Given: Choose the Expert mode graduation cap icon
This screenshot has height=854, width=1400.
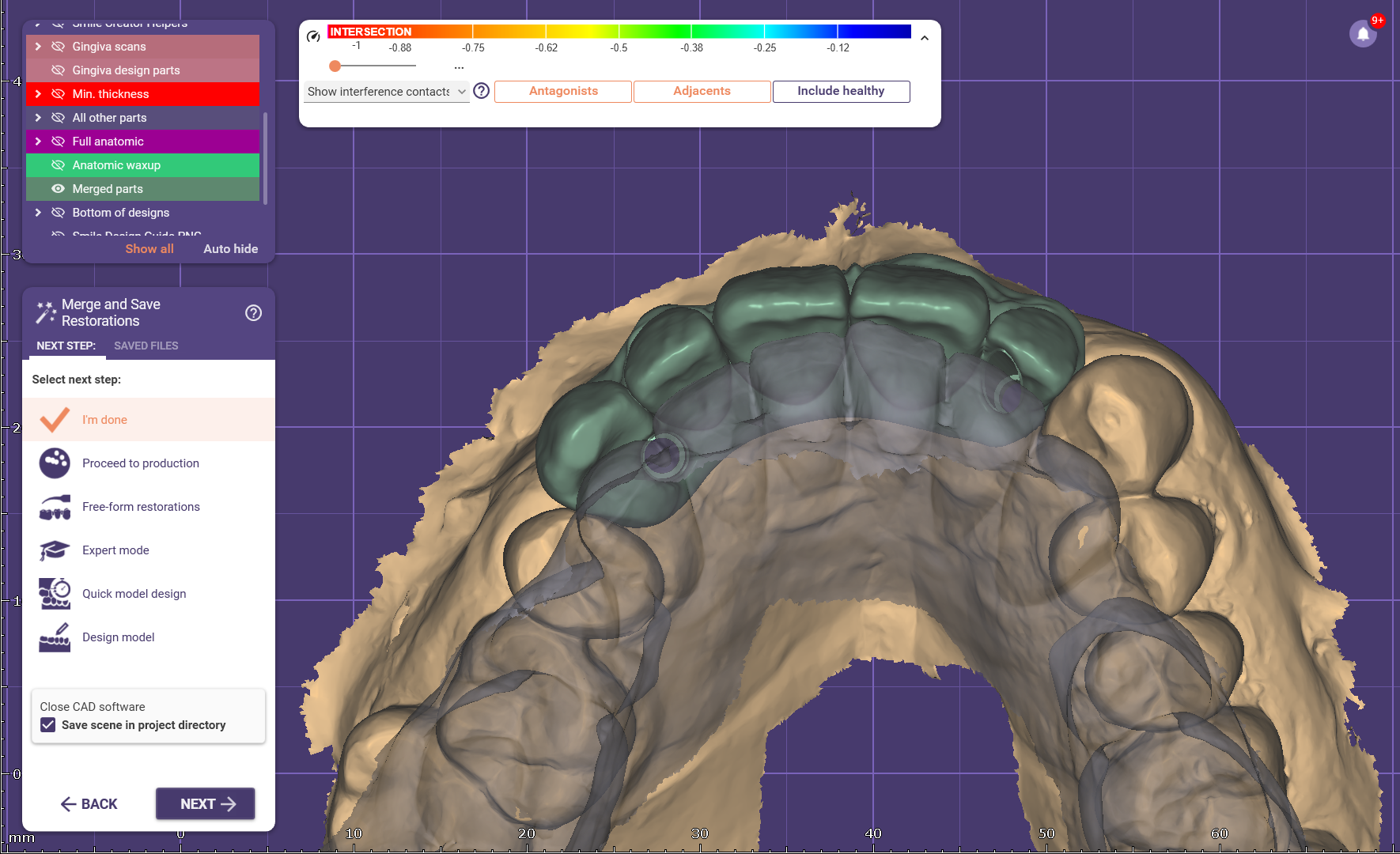Looking at the screenshot, I should 55,550.
